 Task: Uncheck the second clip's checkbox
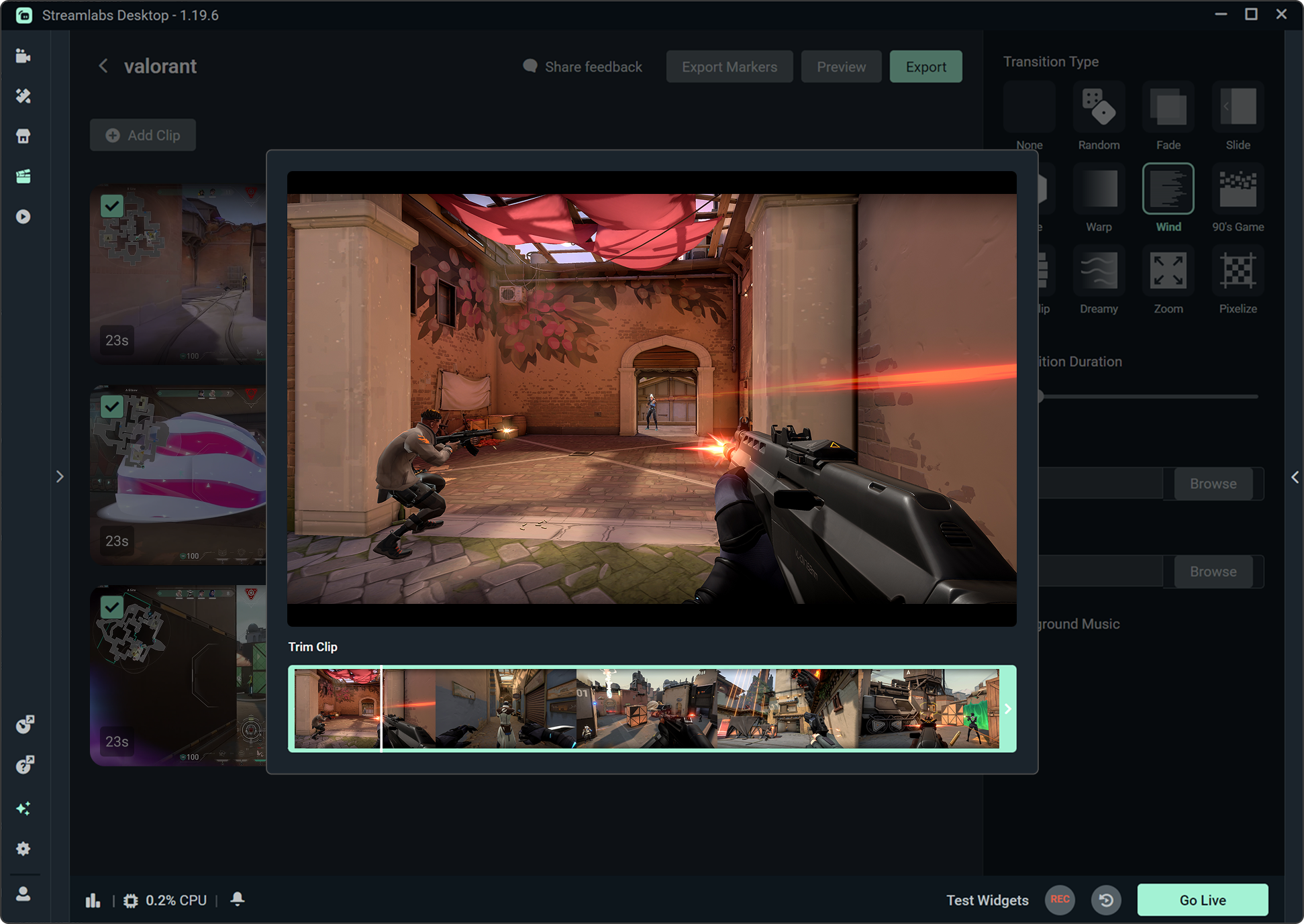[x=112, y=407]
